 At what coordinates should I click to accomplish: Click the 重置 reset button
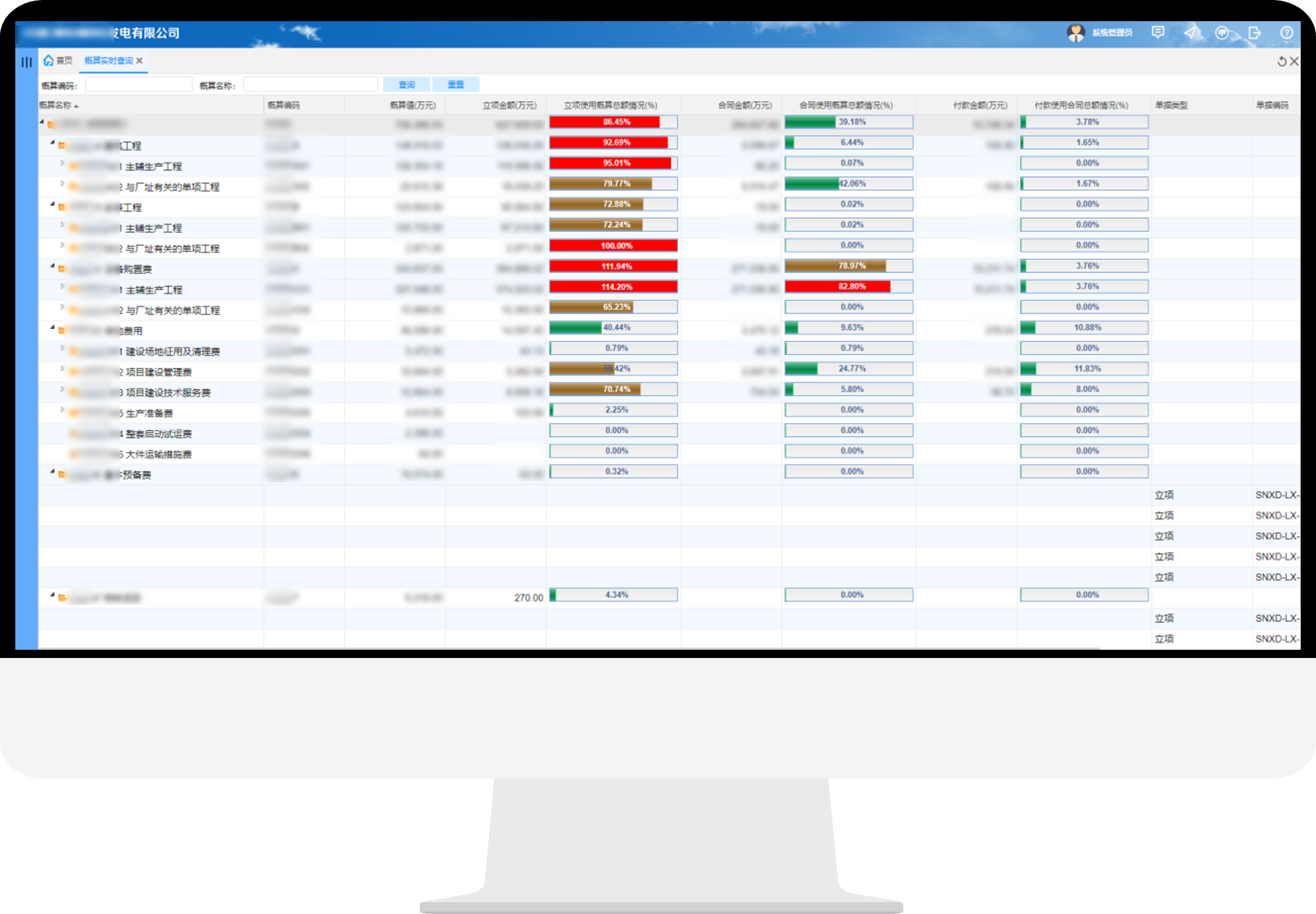(456, 85)
